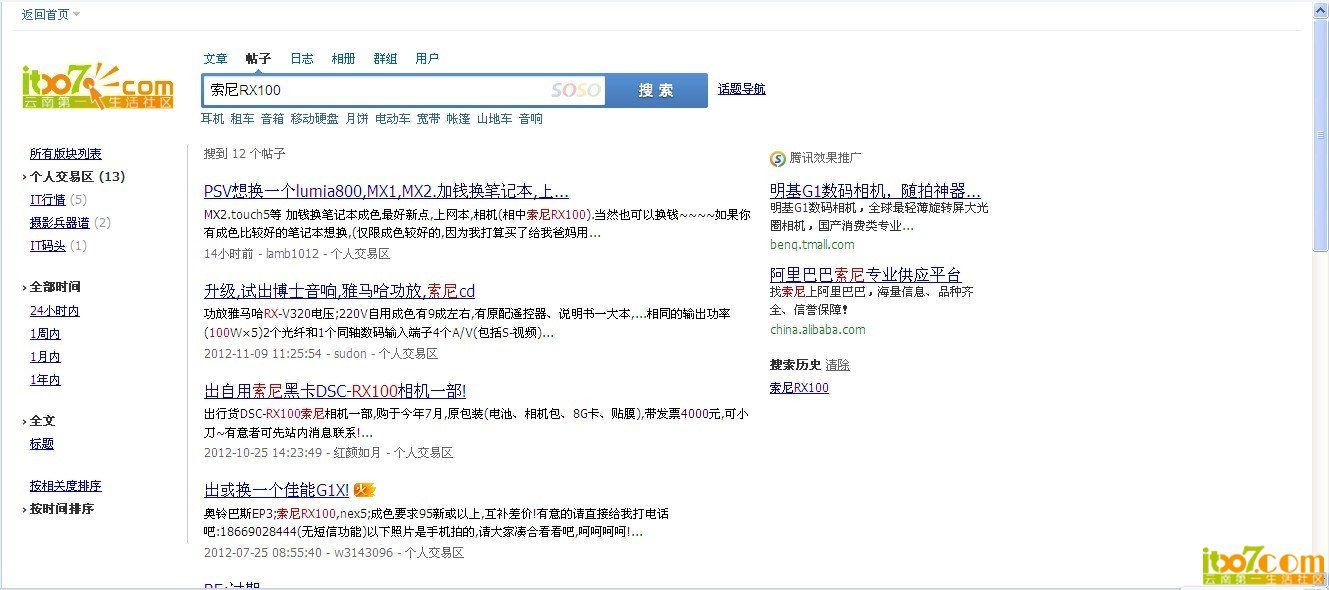This screenshot has height=590, width=1329.
Task: Search the hot keyword 月饼
Action: [356, 119]
